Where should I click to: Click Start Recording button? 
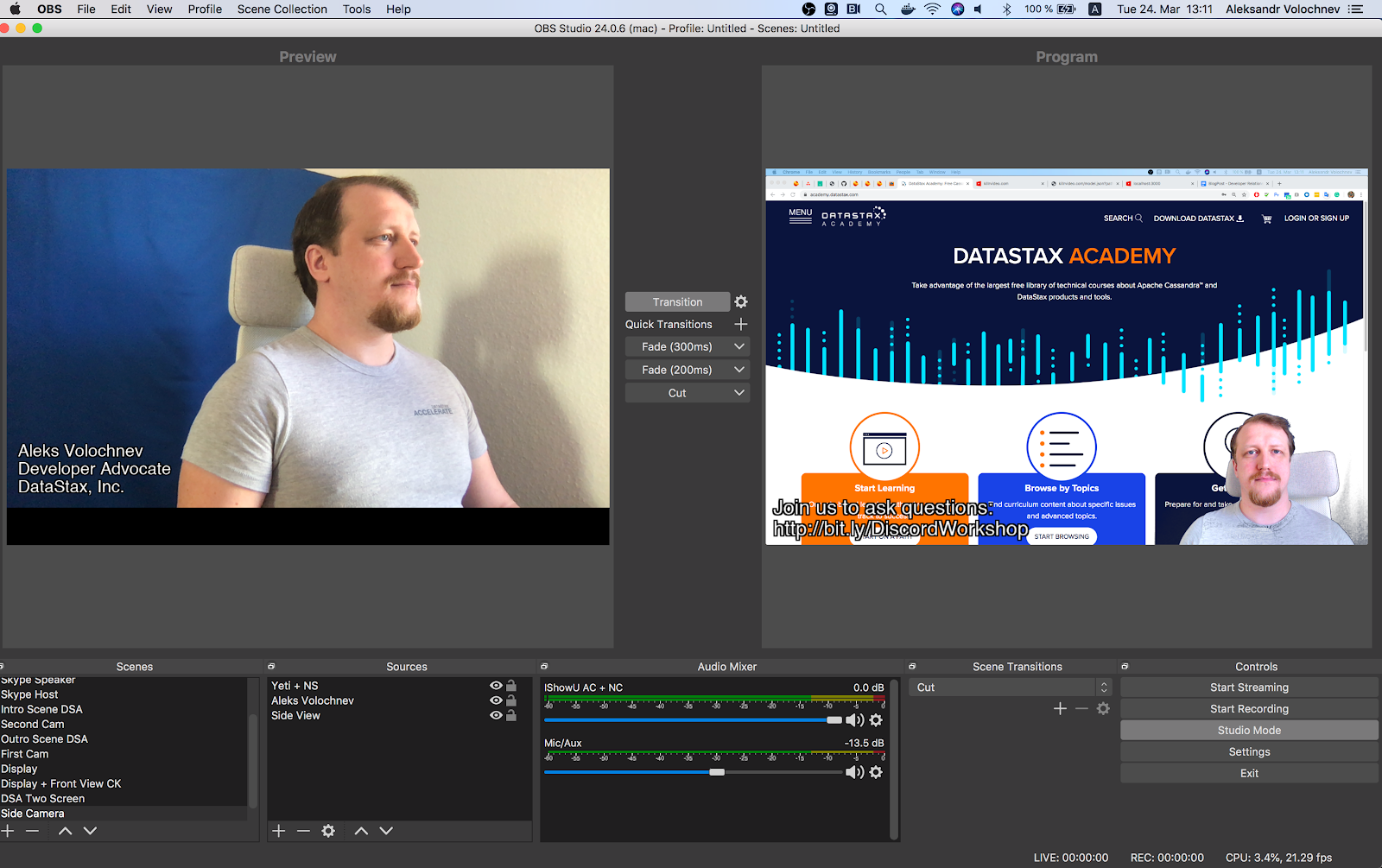(x=1249, y=709)
